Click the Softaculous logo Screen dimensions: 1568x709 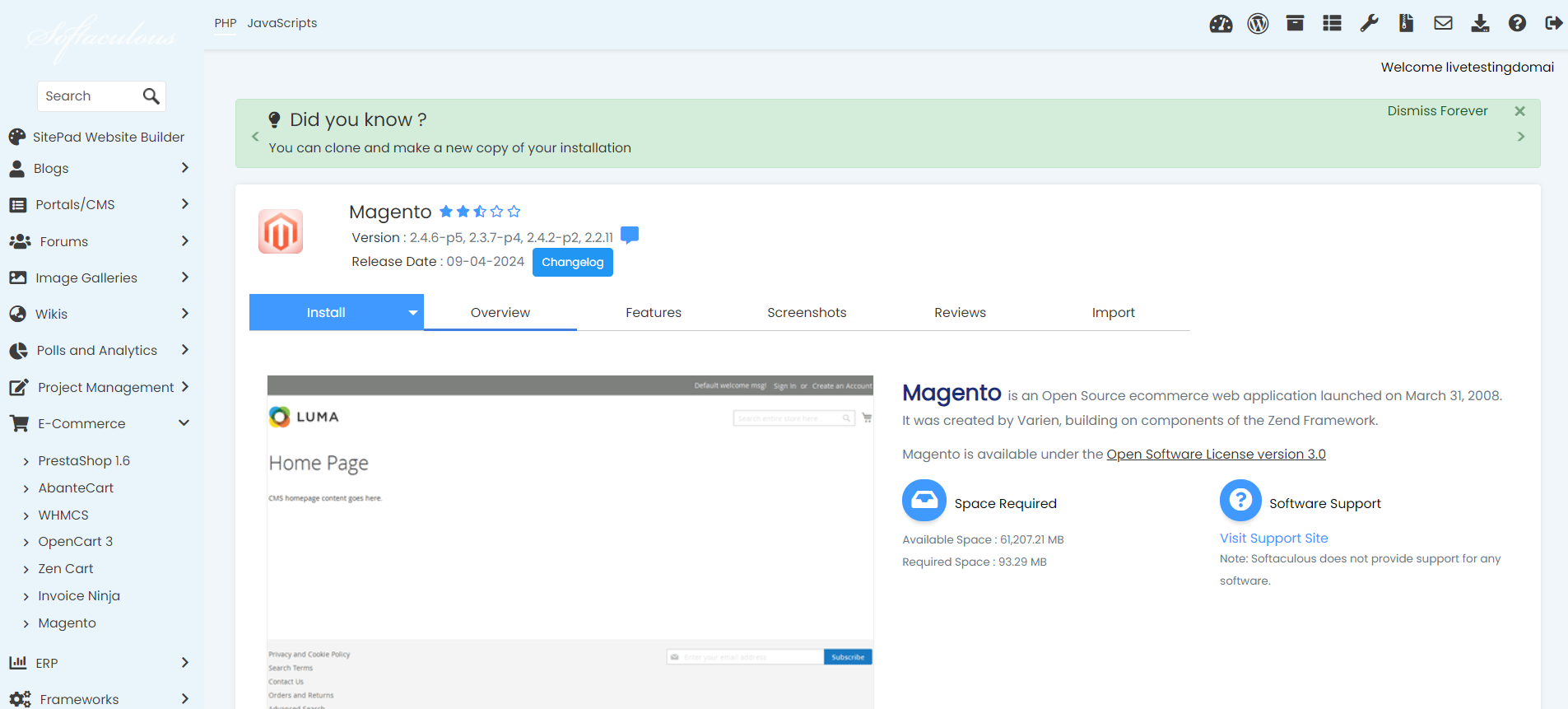[x=101, y=38]
